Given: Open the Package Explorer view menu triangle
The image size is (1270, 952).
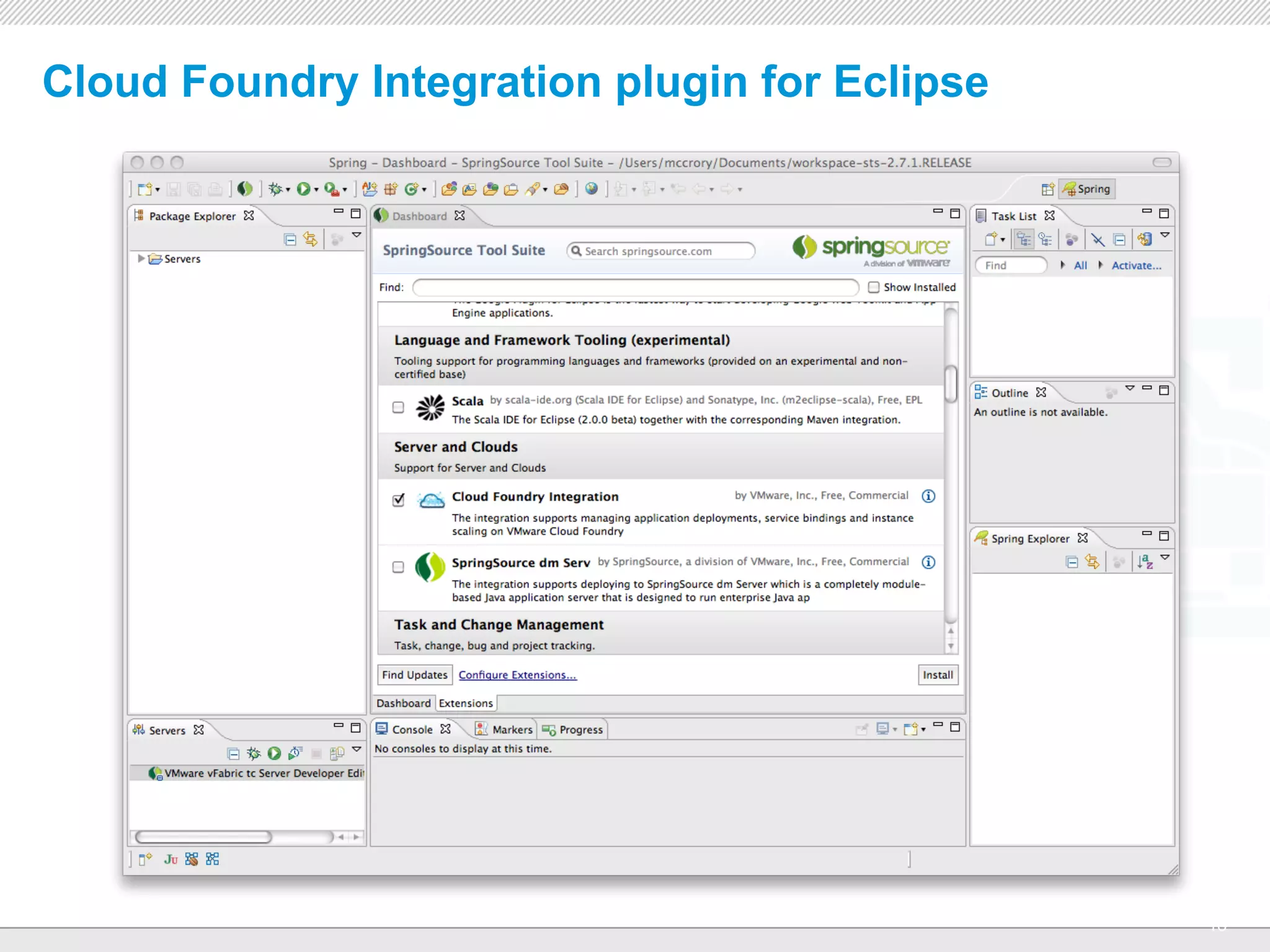Looking at the screenshot, I should click(357, 235).
